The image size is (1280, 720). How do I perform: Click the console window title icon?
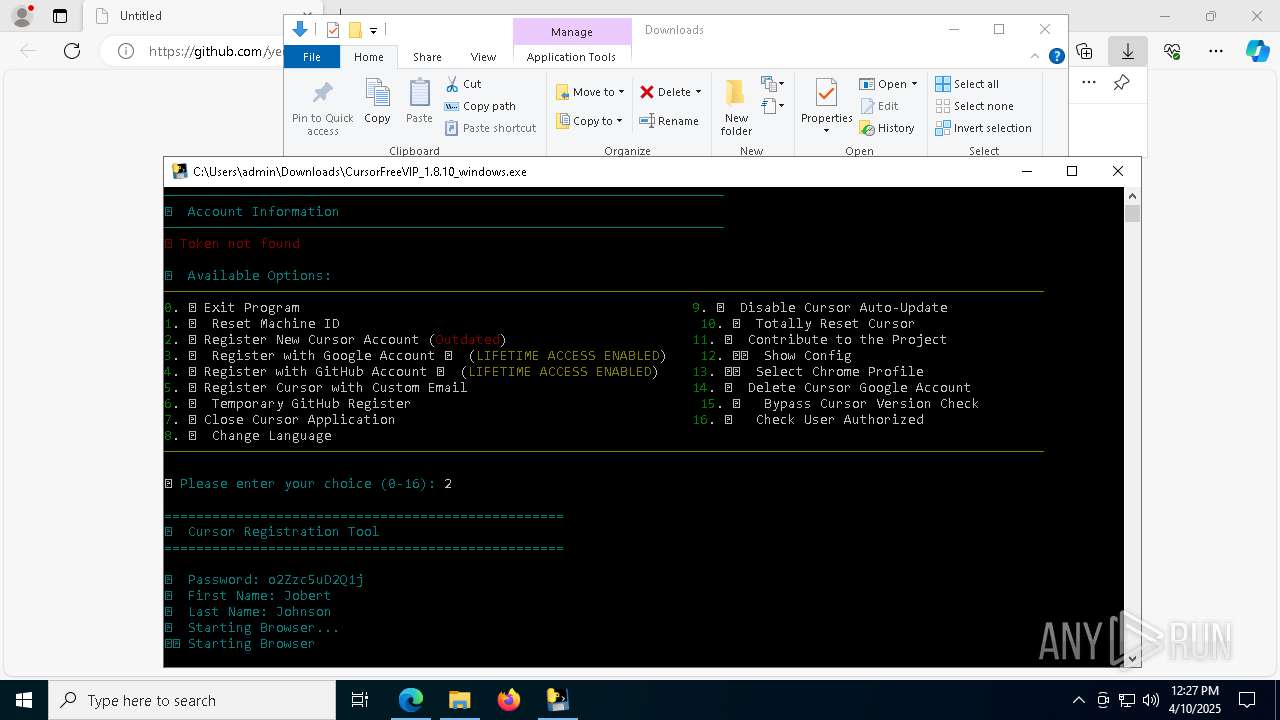coord(180,171)
